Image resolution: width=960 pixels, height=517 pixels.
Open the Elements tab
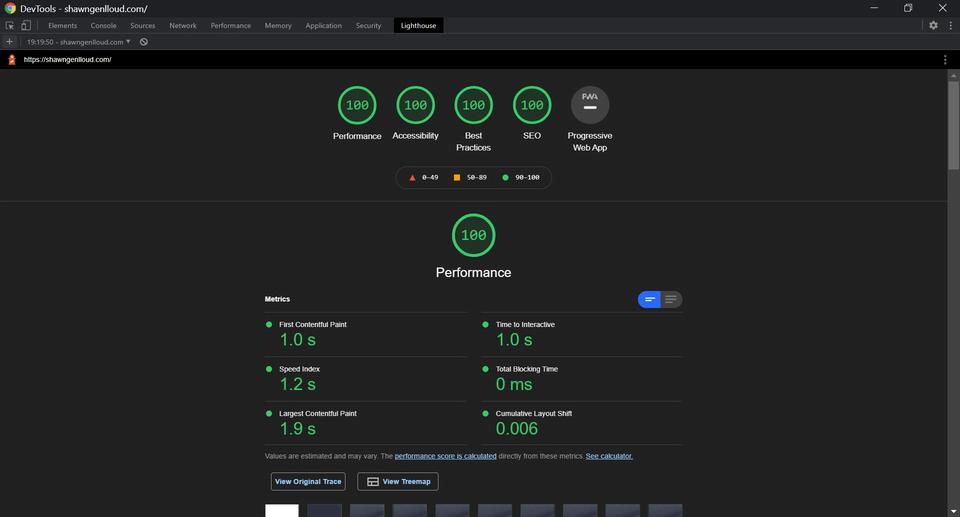tap(62, 26)
